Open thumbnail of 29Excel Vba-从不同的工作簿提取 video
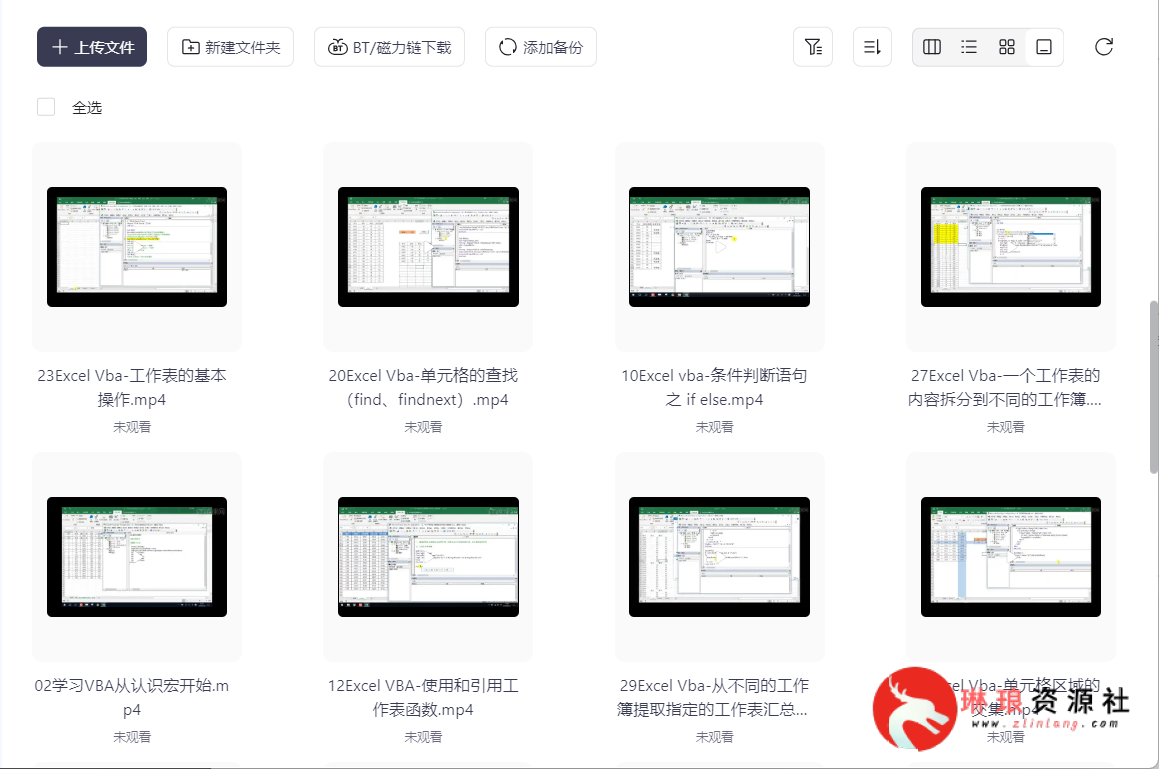 [x=719, y=557]
